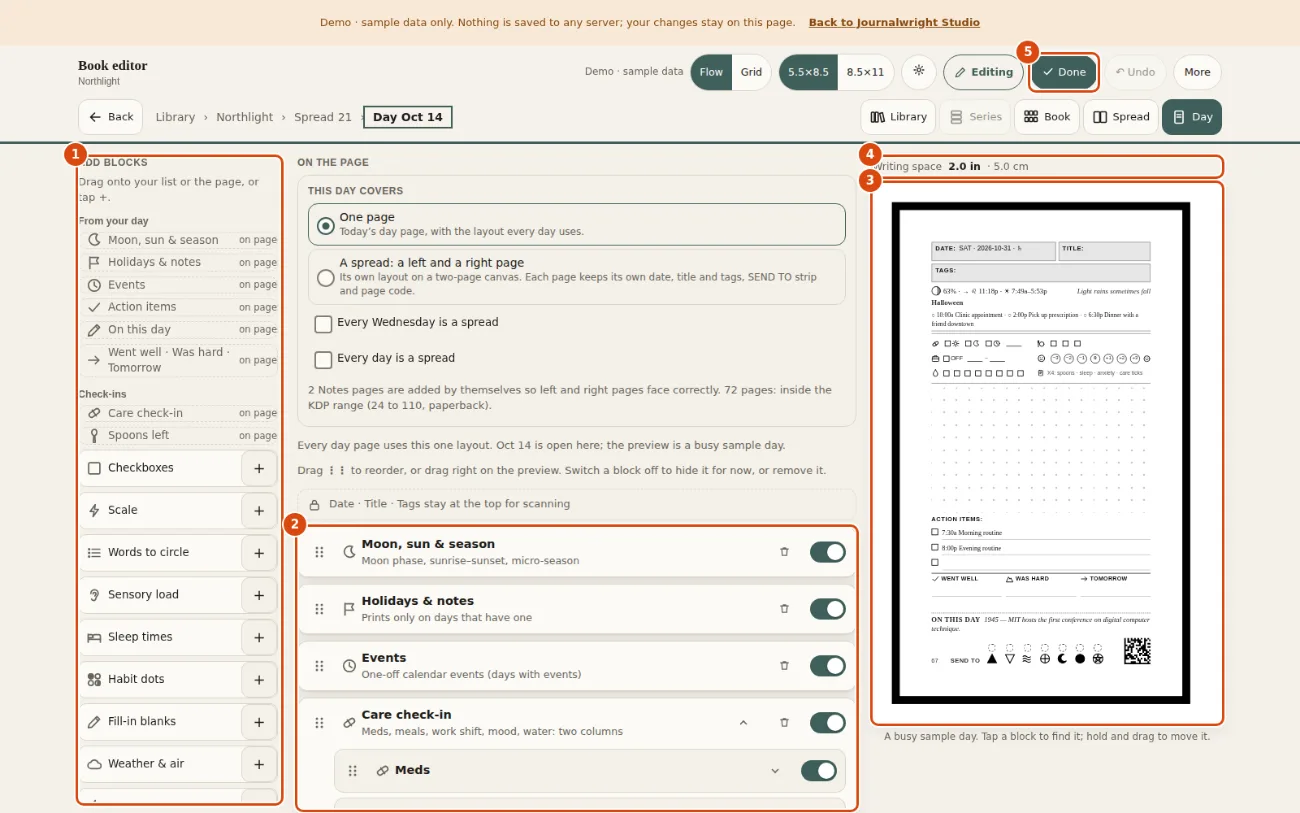
Task: Check Every Wednesday is a spread
Action: [x=323, y=323]
